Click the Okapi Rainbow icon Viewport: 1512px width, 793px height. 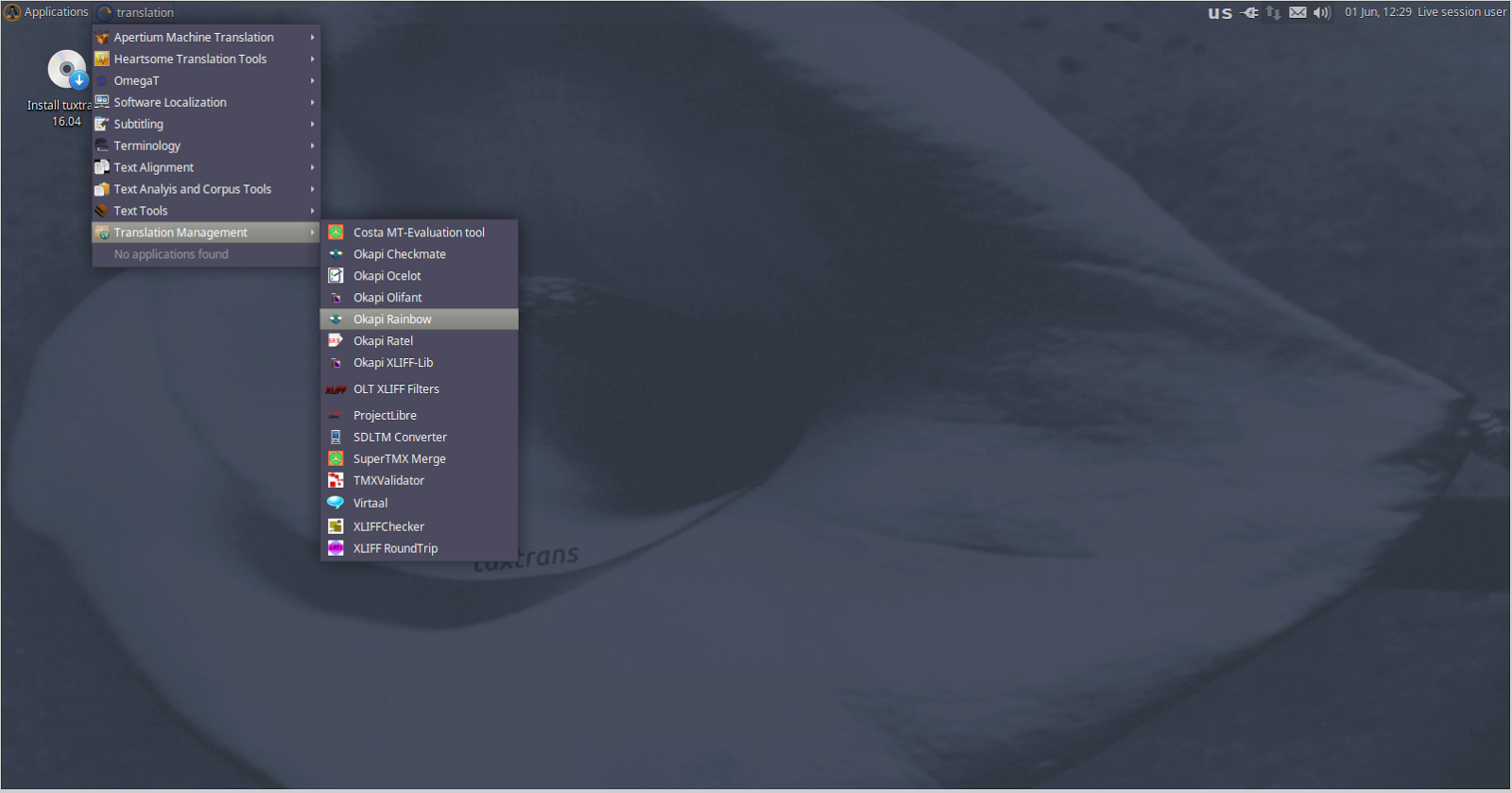(x=335, y=319)
